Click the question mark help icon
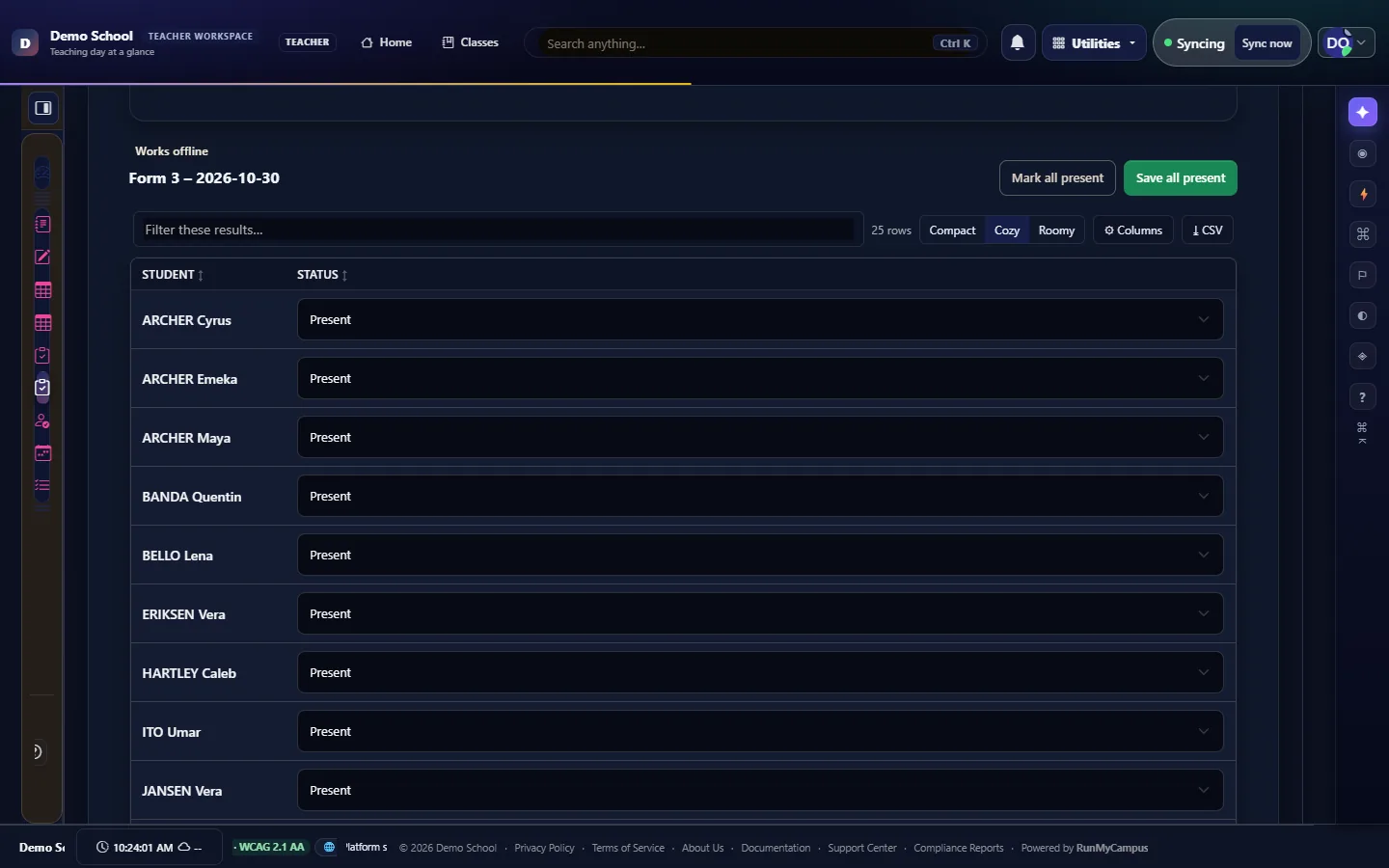The image size is (1389, 868). (x=1363, y=396)
